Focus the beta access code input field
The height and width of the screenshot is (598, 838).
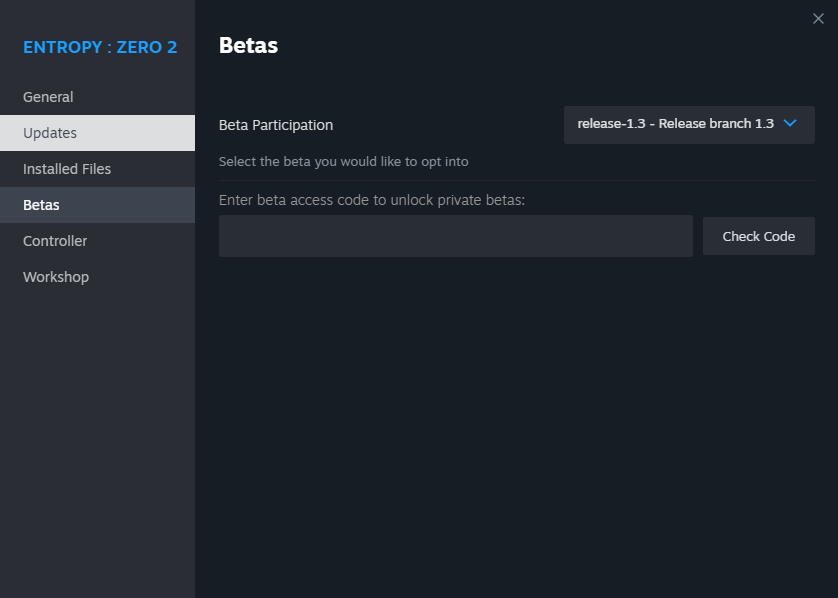455,236
